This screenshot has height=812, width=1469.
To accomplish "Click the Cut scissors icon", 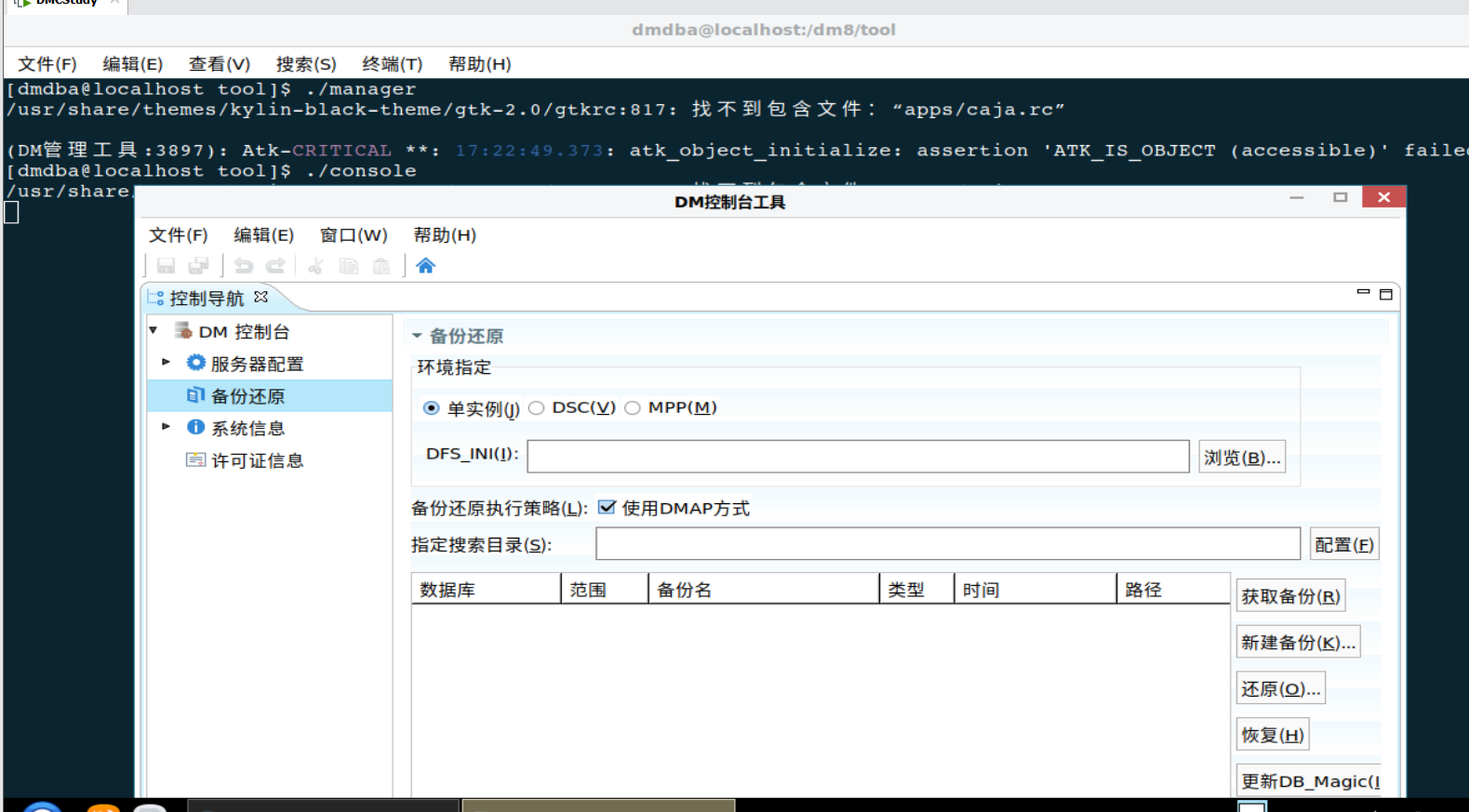I will click(315, 266).
